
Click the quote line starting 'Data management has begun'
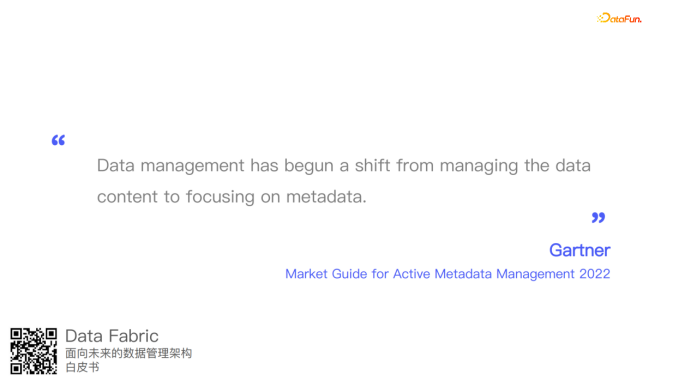[344, 166]
